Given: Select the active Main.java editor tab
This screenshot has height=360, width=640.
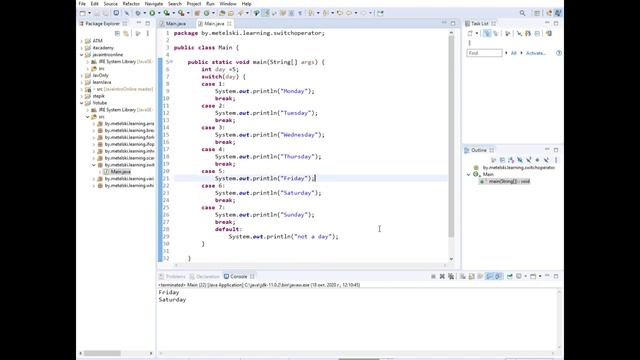Looking at the screenshot, I should click(x=214, y=24).
